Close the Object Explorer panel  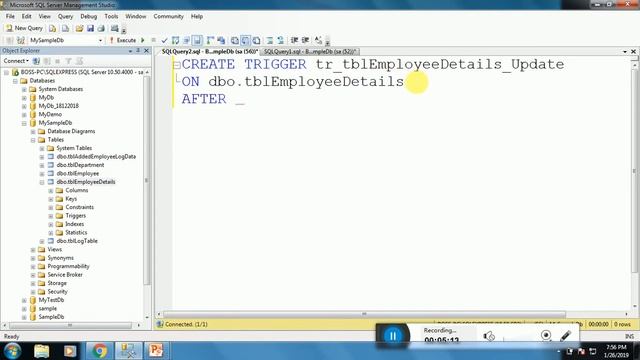[147, 51]
